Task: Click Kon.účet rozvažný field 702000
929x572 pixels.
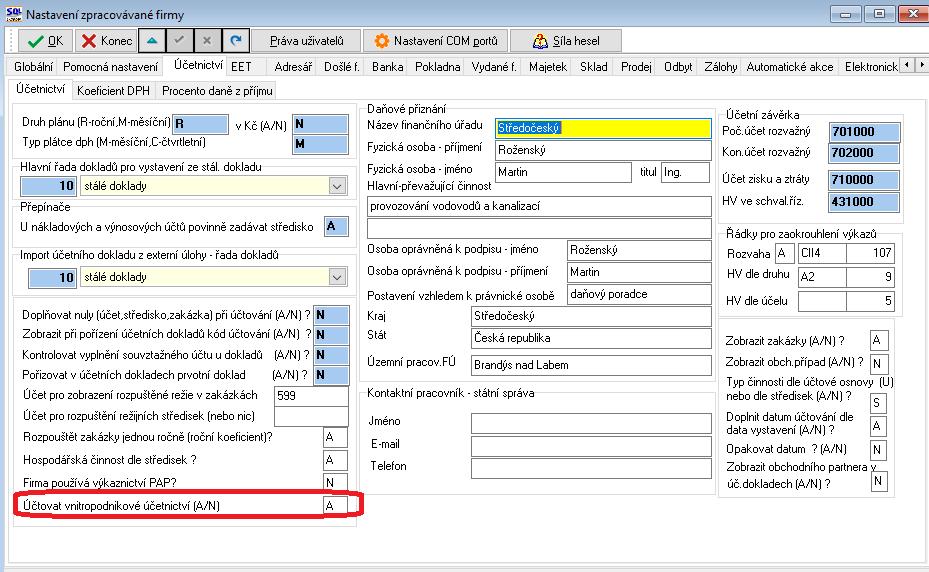Action: coord(864,153)
